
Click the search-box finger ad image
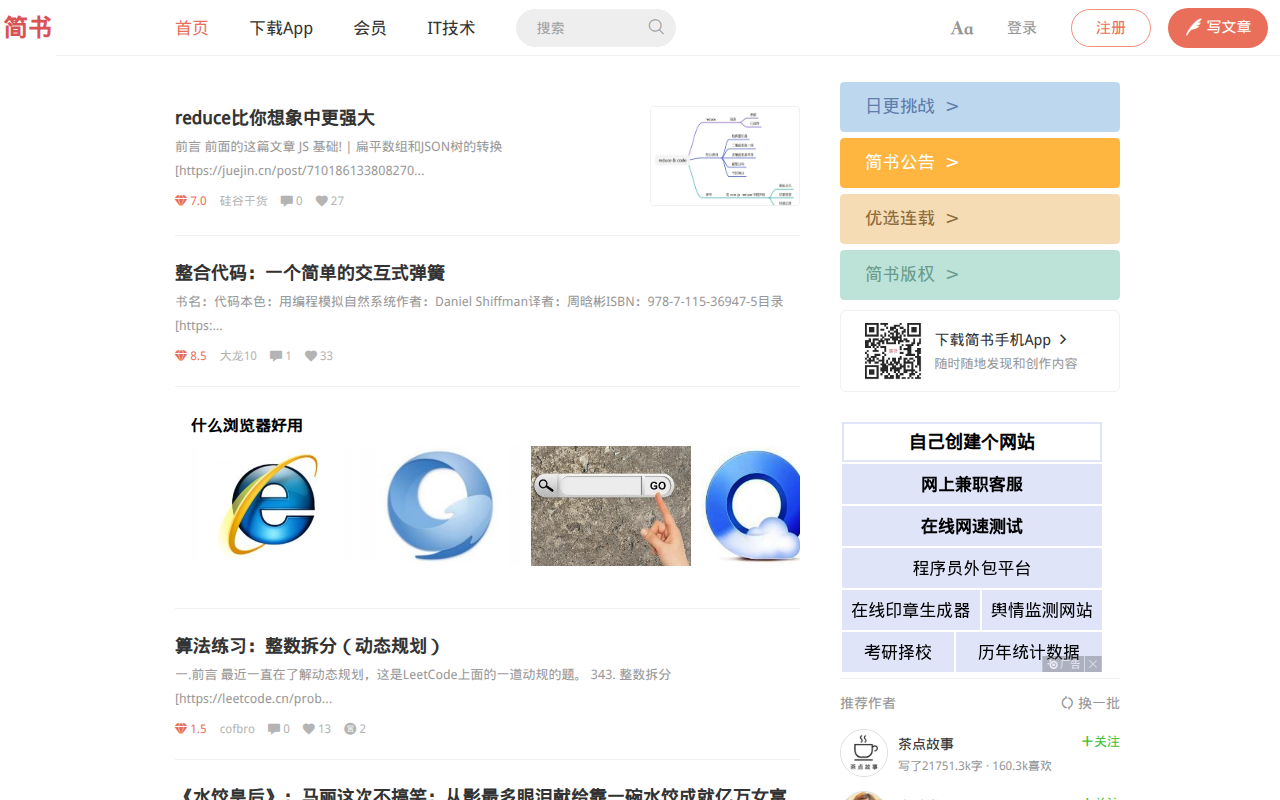coord(611,505)
